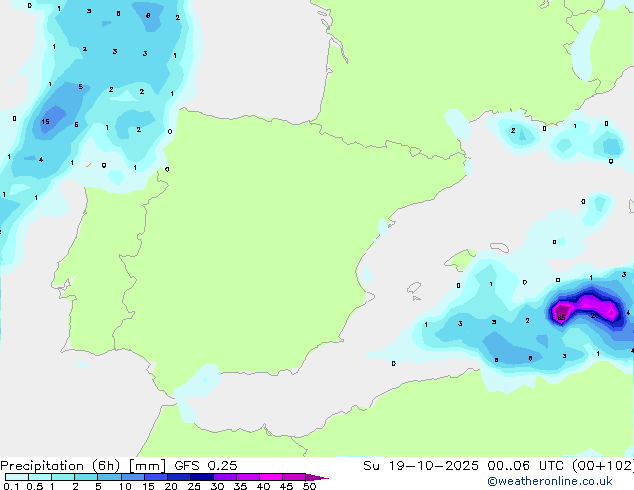The width and height of the screenshot is (634, 490).
Task: Click the 'GFS 0.25' model label
Action: tap(206, 466)
